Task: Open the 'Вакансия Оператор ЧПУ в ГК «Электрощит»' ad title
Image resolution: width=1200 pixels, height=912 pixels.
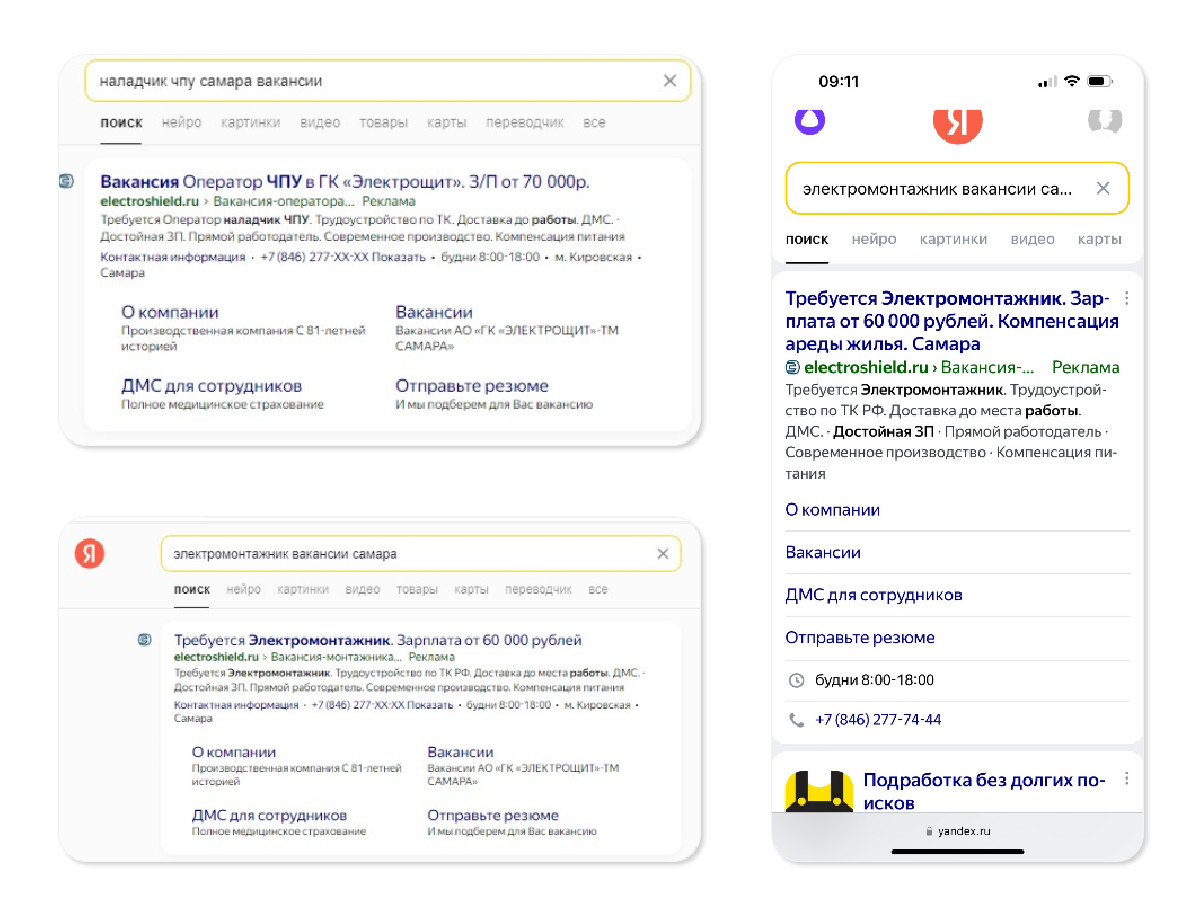Action: point(345,182)
